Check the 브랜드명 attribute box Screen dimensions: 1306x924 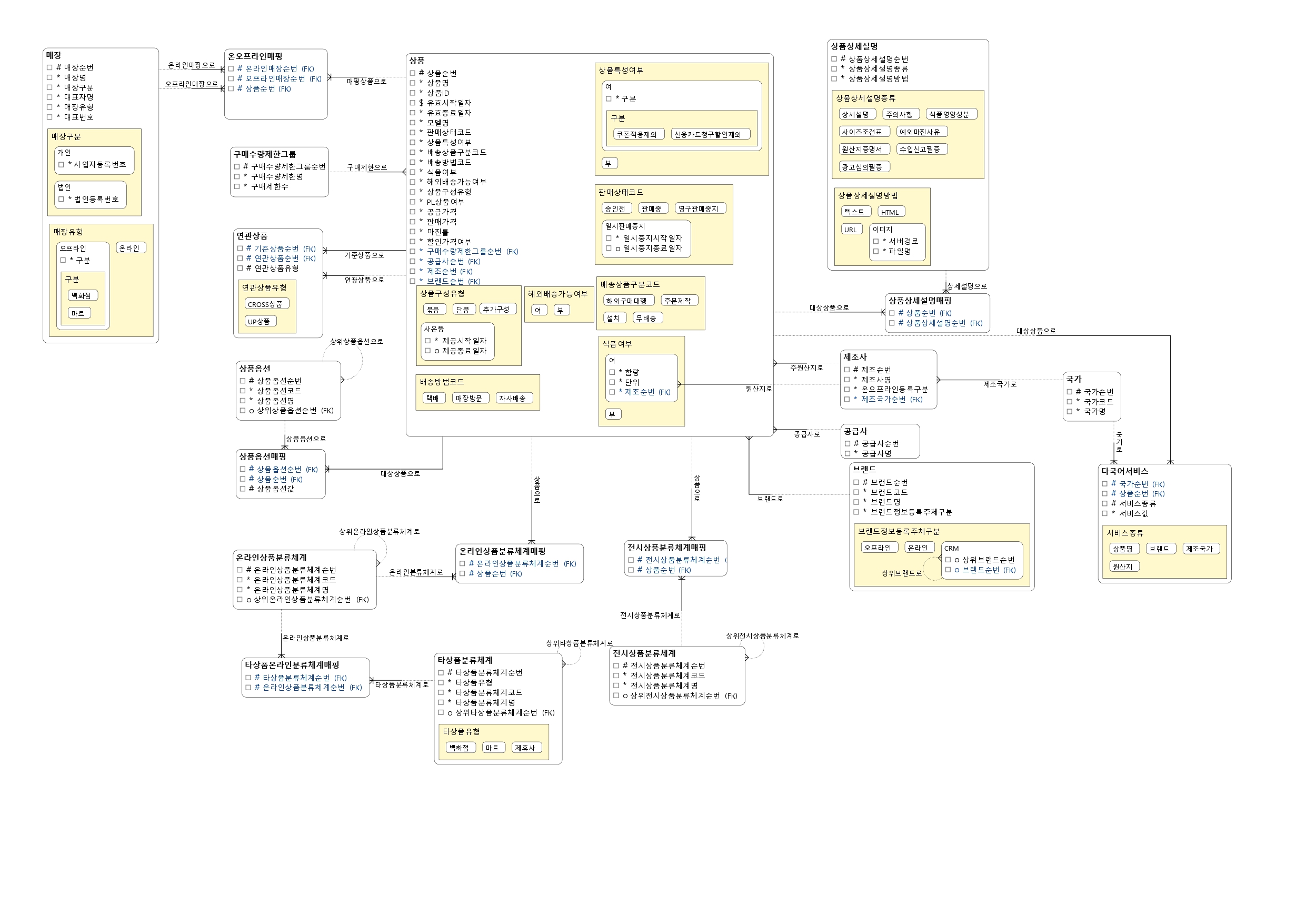[856, 502]
